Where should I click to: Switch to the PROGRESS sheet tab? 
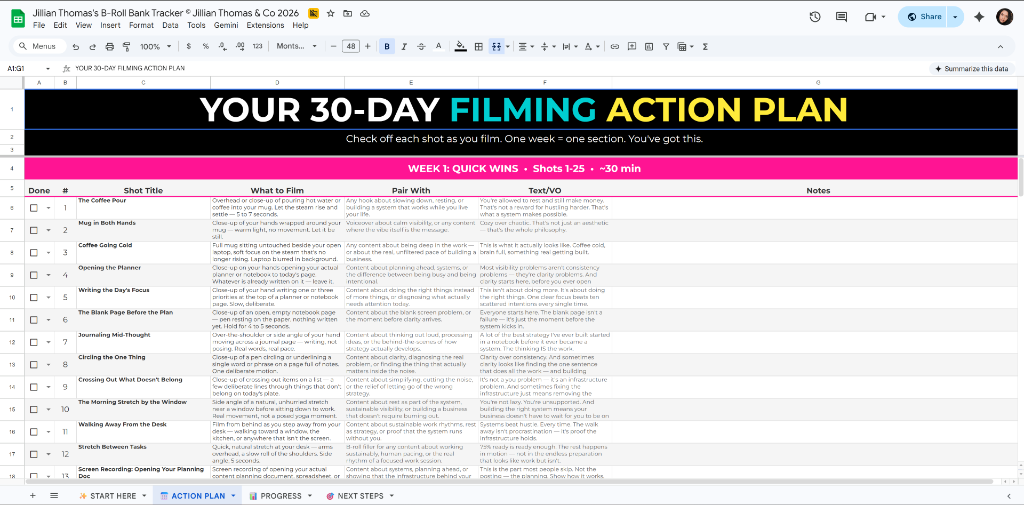point(280,495)
